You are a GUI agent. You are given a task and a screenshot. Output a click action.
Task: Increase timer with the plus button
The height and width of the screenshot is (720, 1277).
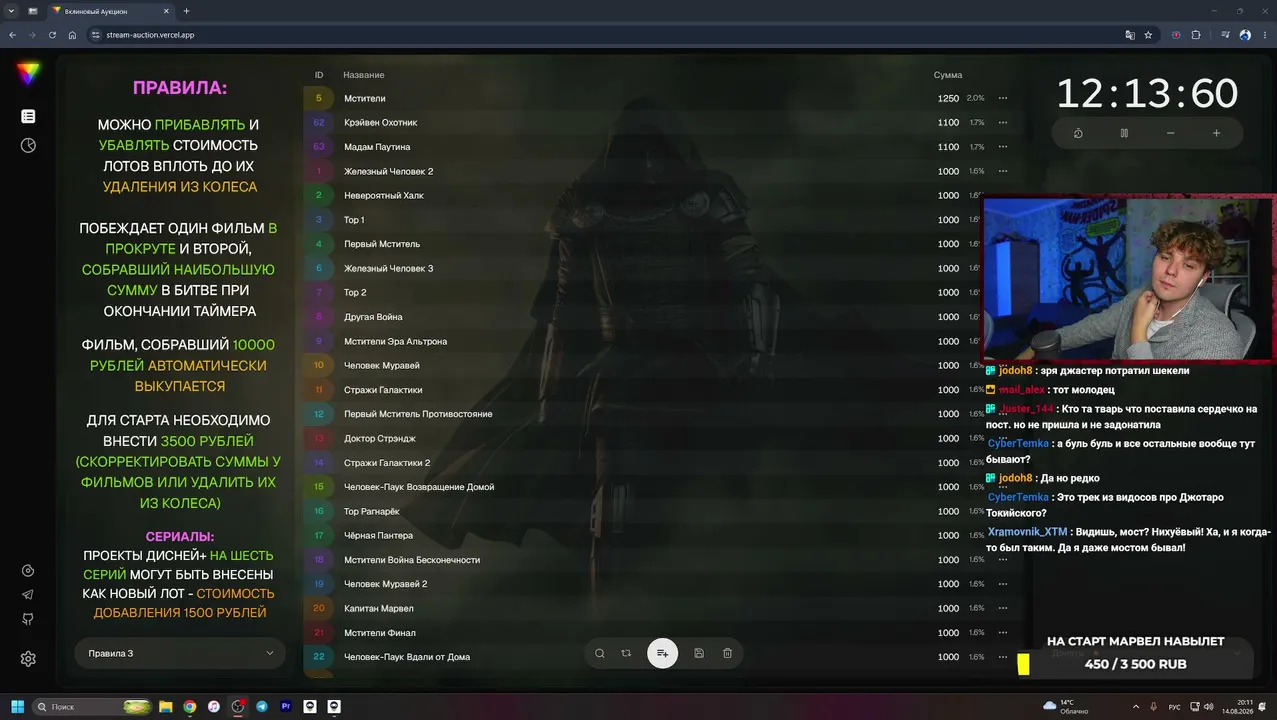point(1216,133)
